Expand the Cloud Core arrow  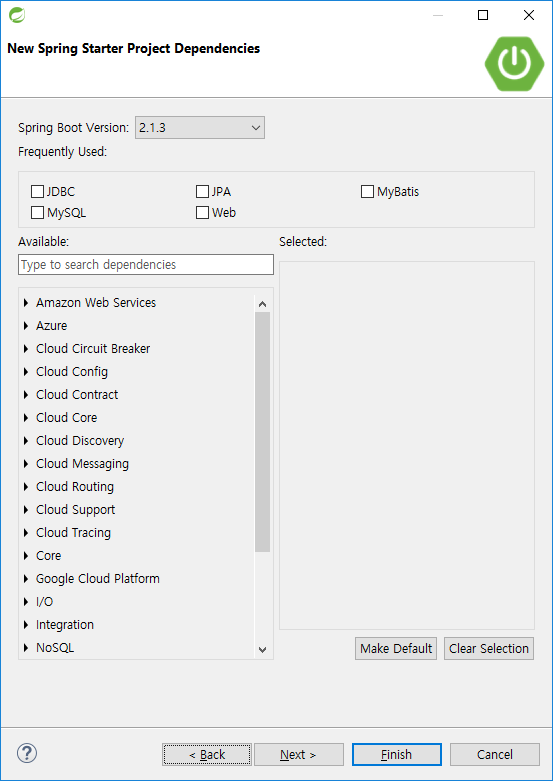coord(26,417)
